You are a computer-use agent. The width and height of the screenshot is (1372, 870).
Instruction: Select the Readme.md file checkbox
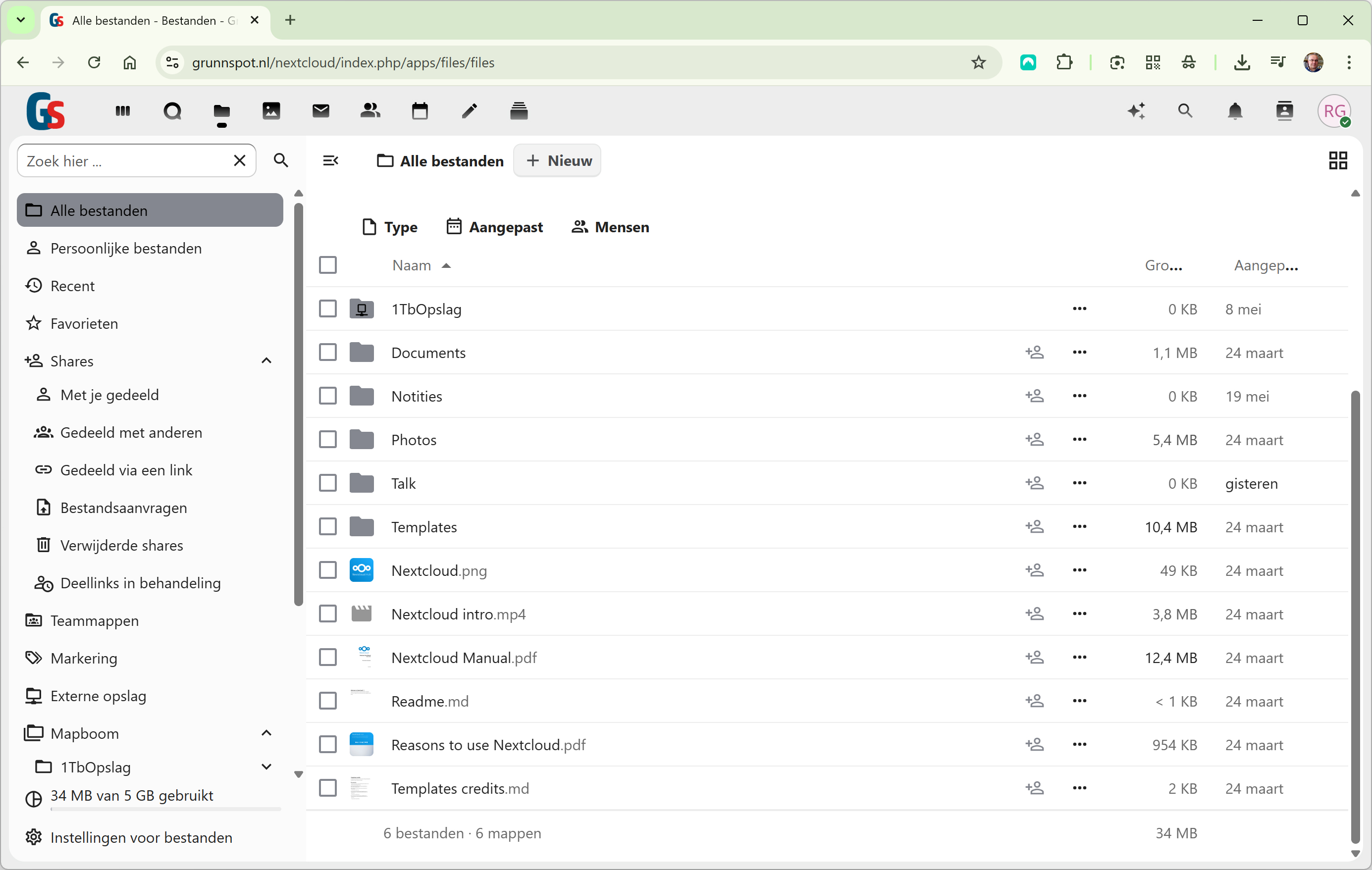click(327, 701)
